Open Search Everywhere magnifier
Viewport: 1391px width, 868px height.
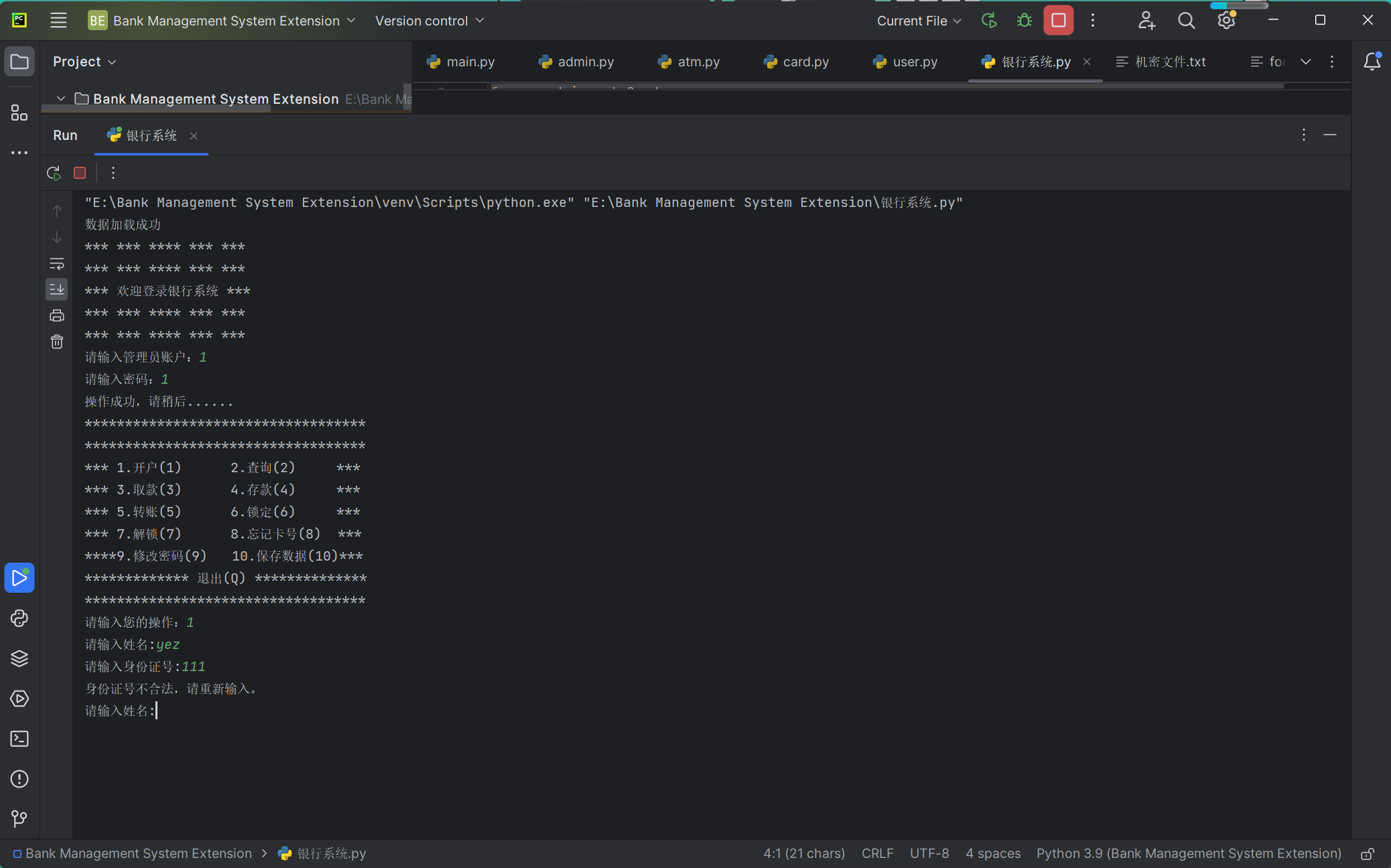pos(1186,21)
